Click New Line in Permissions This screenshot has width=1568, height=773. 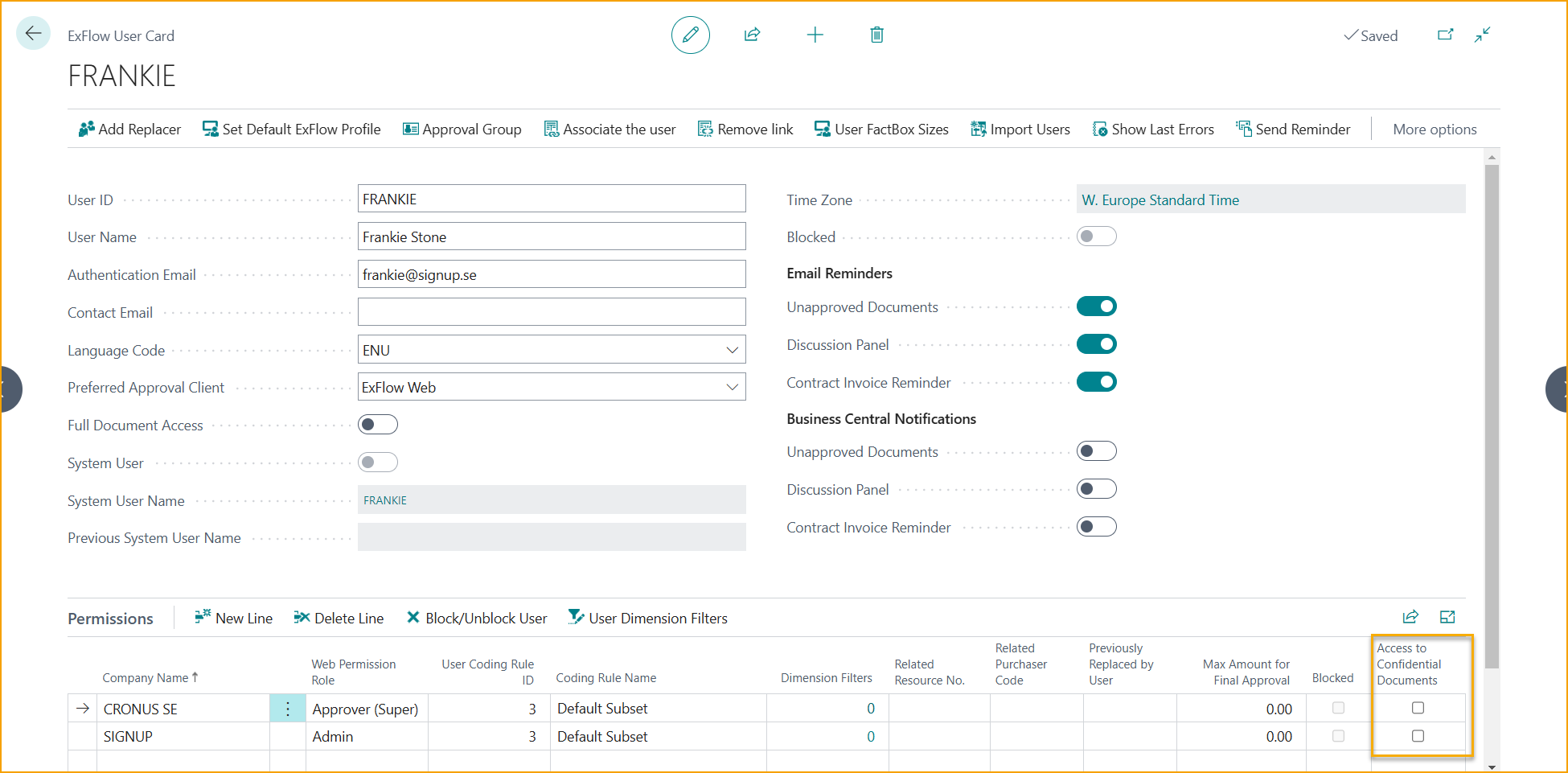tap(233, 618)
